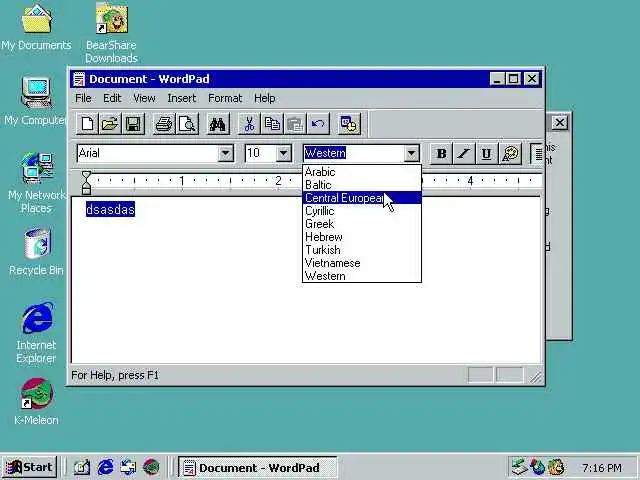
Task: Click the Align Left button in format bar
Action: (x=538, y=154)
